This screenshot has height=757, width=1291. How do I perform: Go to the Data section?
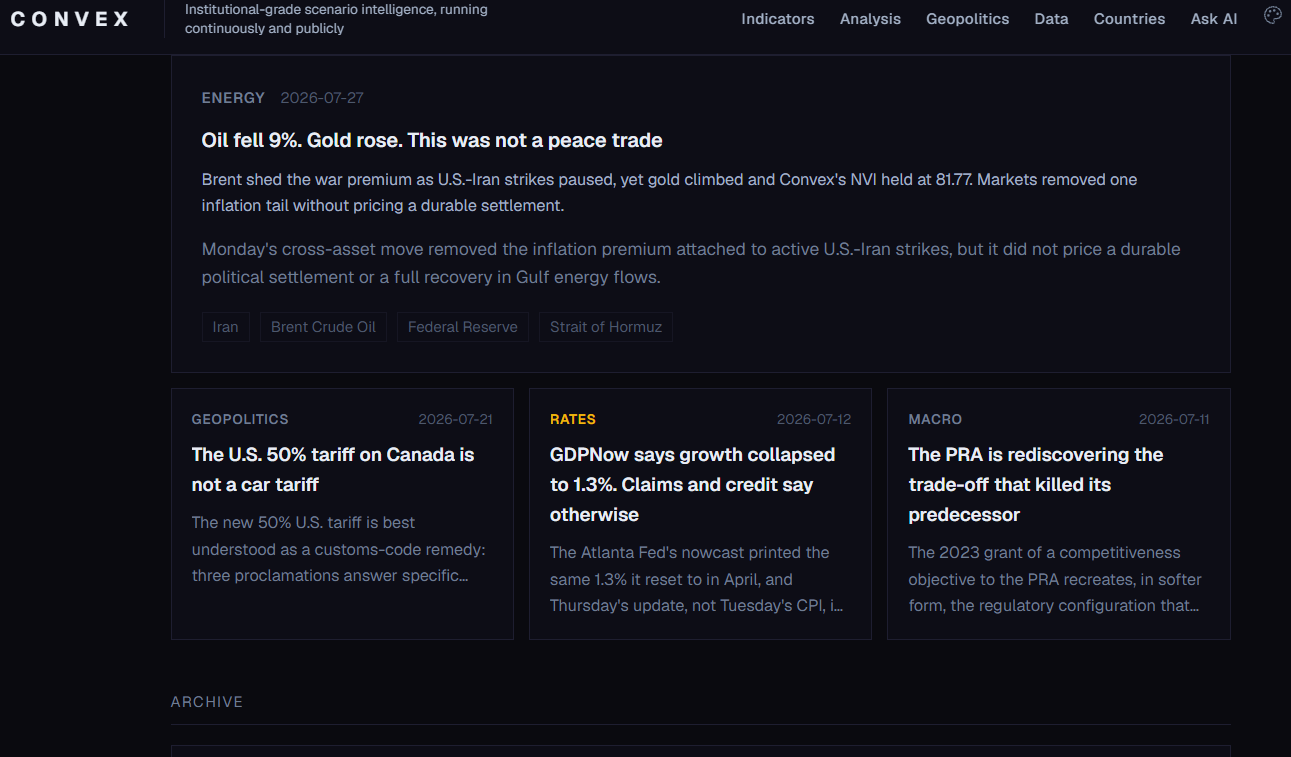coord(1051,19)
